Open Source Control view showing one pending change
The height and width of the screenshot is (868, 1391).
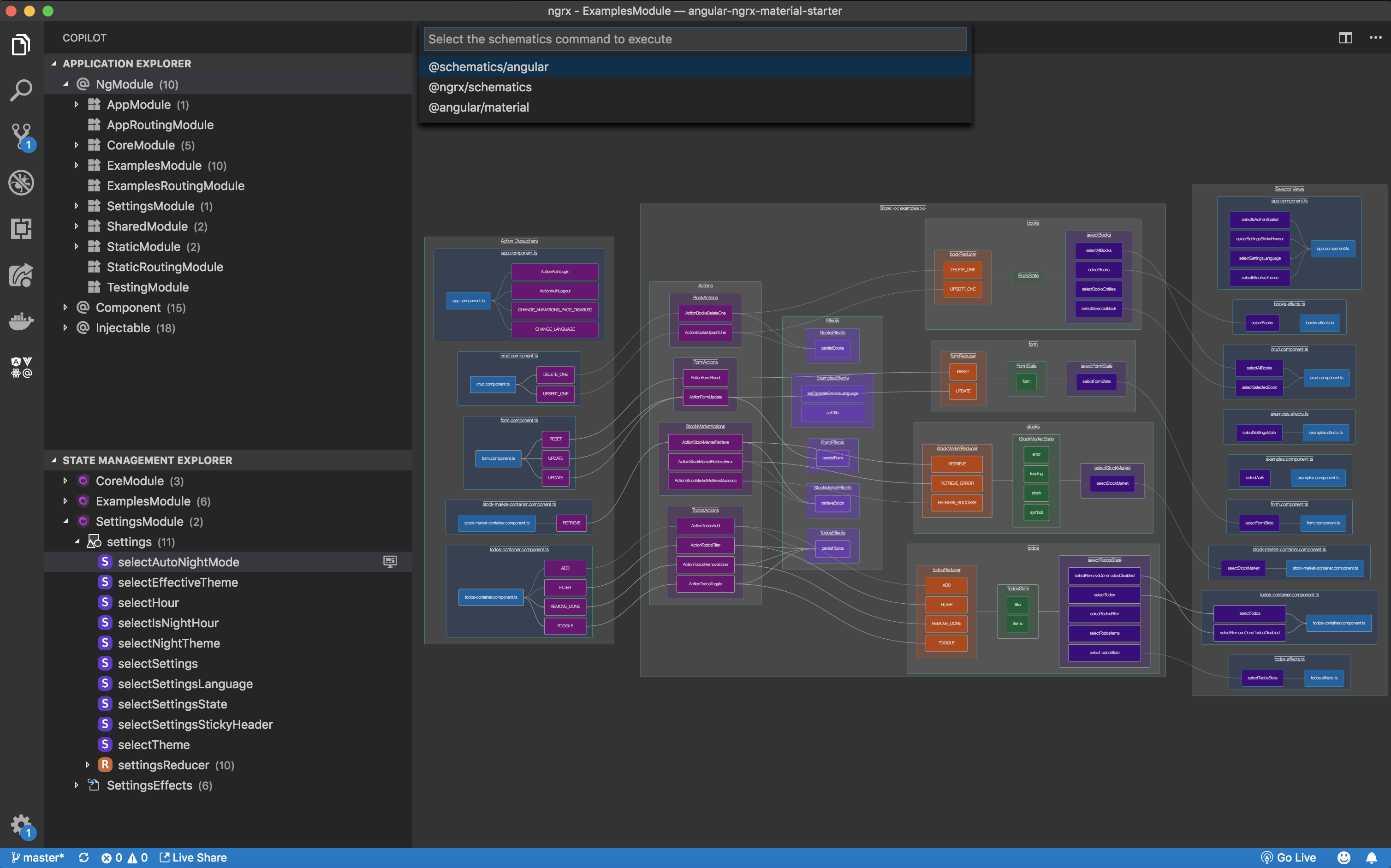point(21,137)
